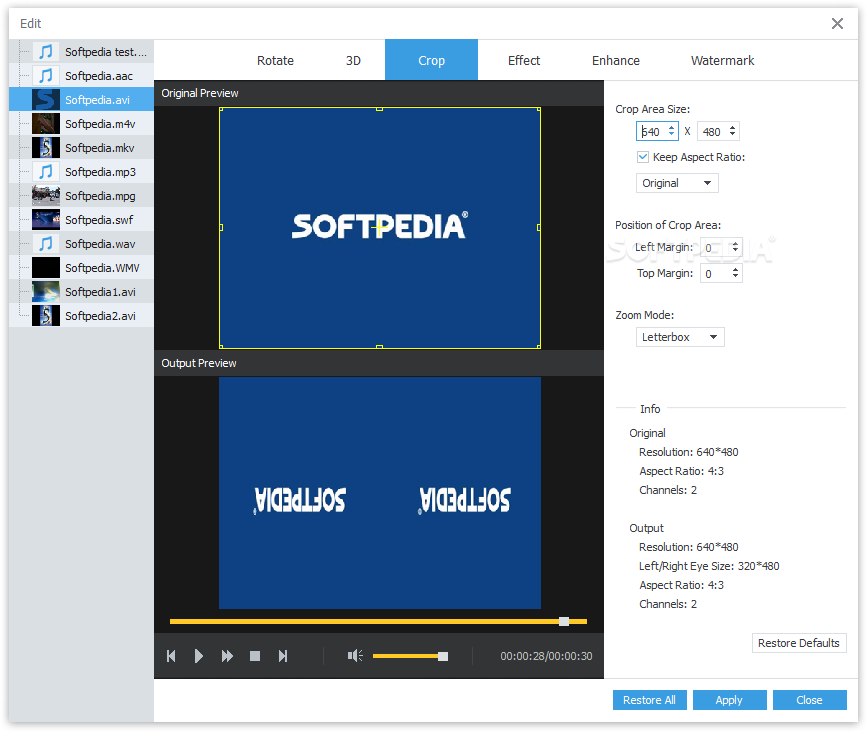Select Softpedia.swf file name
The image size is (867, 732).
[x=99, y=220]
